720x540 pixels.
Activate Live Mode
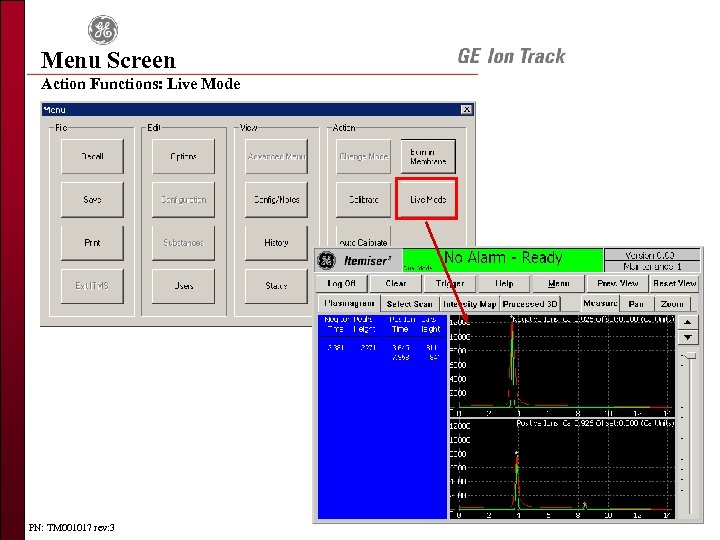tap(427, 199)
